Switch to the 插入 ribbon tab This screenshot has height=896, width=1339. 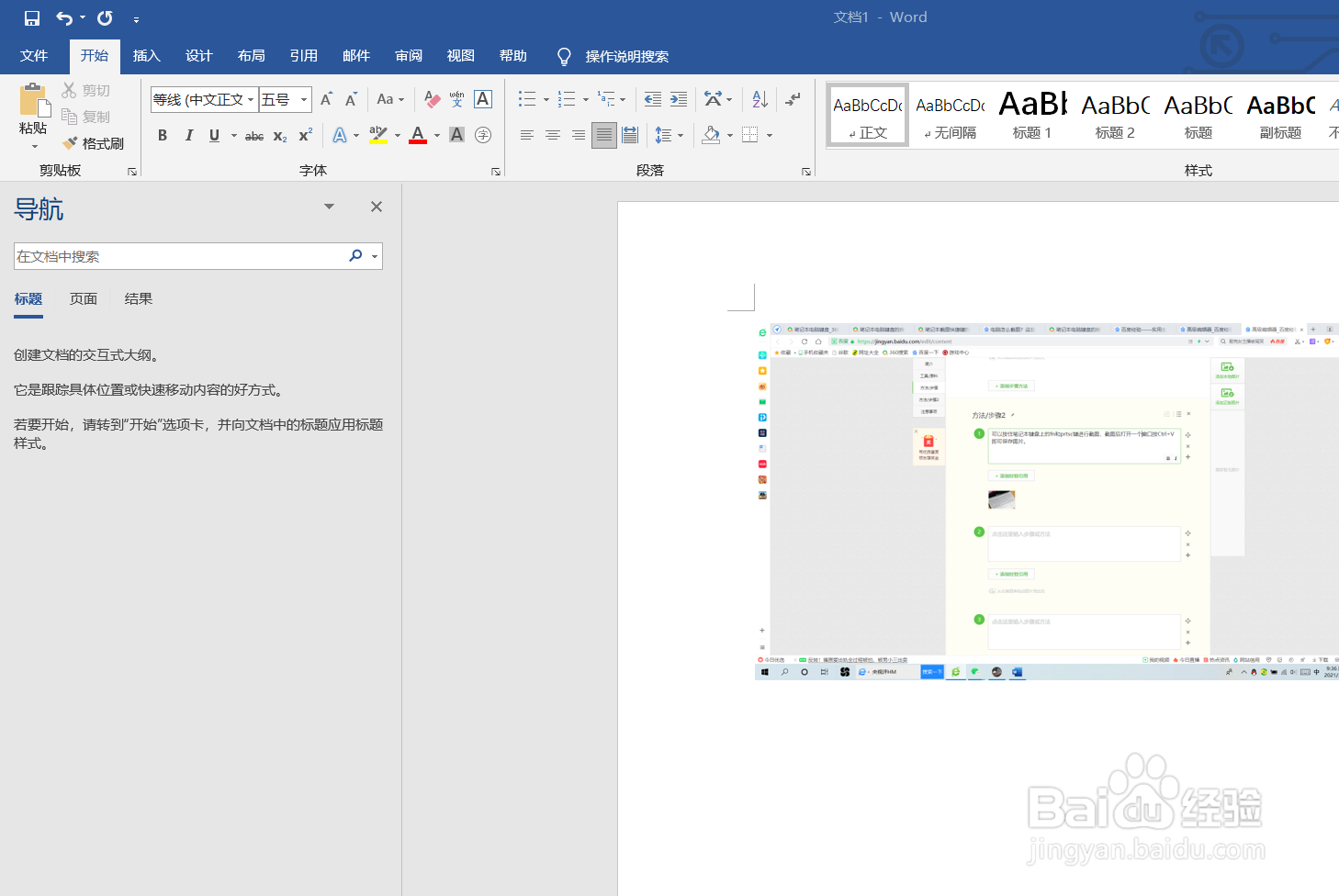point(147,56)
